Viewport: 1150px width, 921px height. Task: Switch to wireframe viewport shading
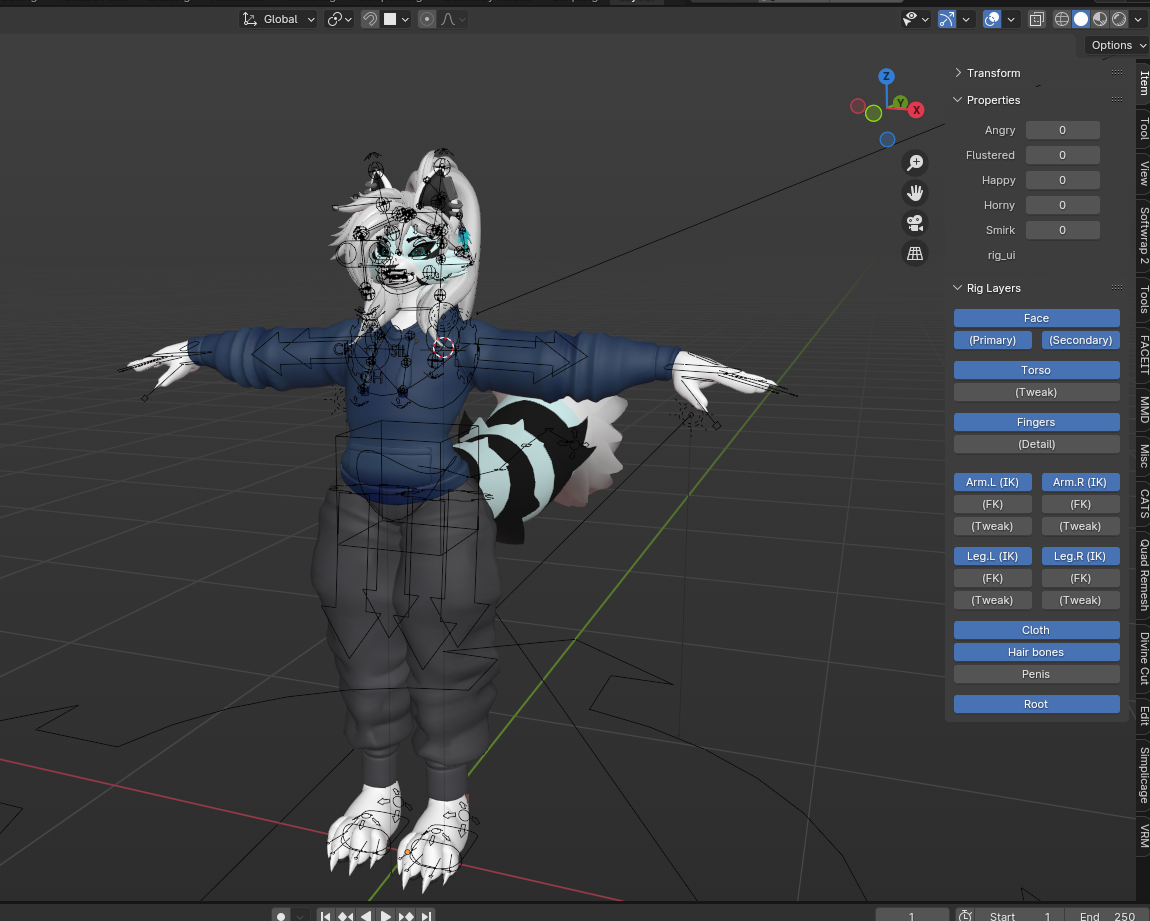pyautogui.click(x=1061, y=19)
